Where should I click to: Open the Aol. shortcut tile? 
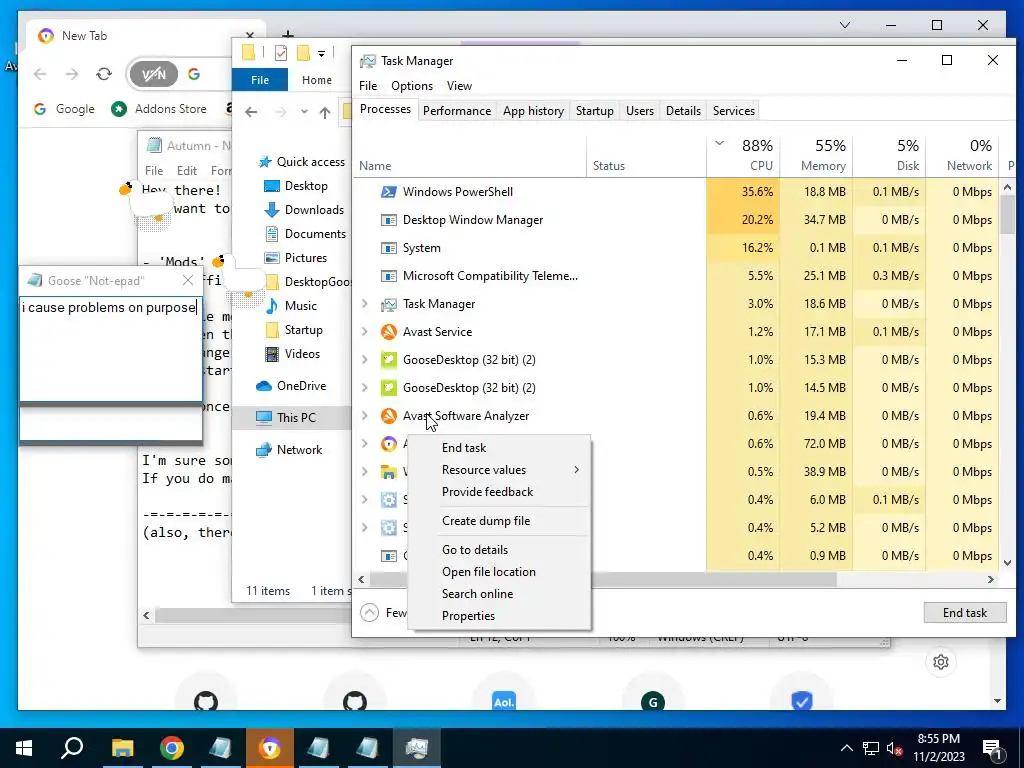[504, 701]
